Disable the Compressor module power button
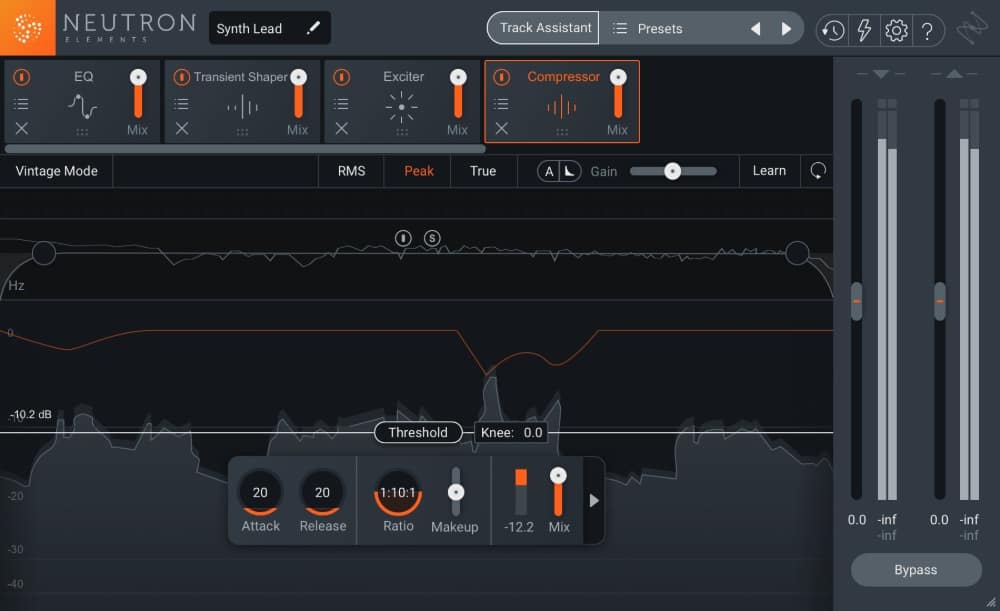 pos(502,77)
